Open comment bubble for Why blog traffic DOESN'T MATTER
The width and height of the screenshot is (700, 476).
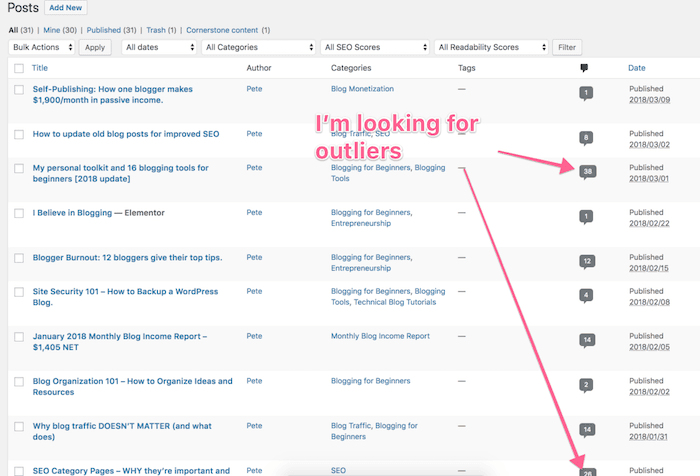(x=587, y=430)
